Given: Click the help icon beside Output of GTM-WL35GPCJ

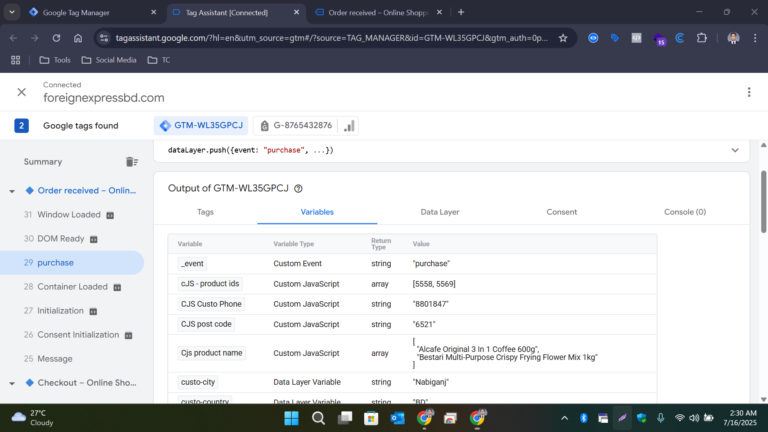Looking at the screenshot, I should pyautogui.click(x=298, y=188).
